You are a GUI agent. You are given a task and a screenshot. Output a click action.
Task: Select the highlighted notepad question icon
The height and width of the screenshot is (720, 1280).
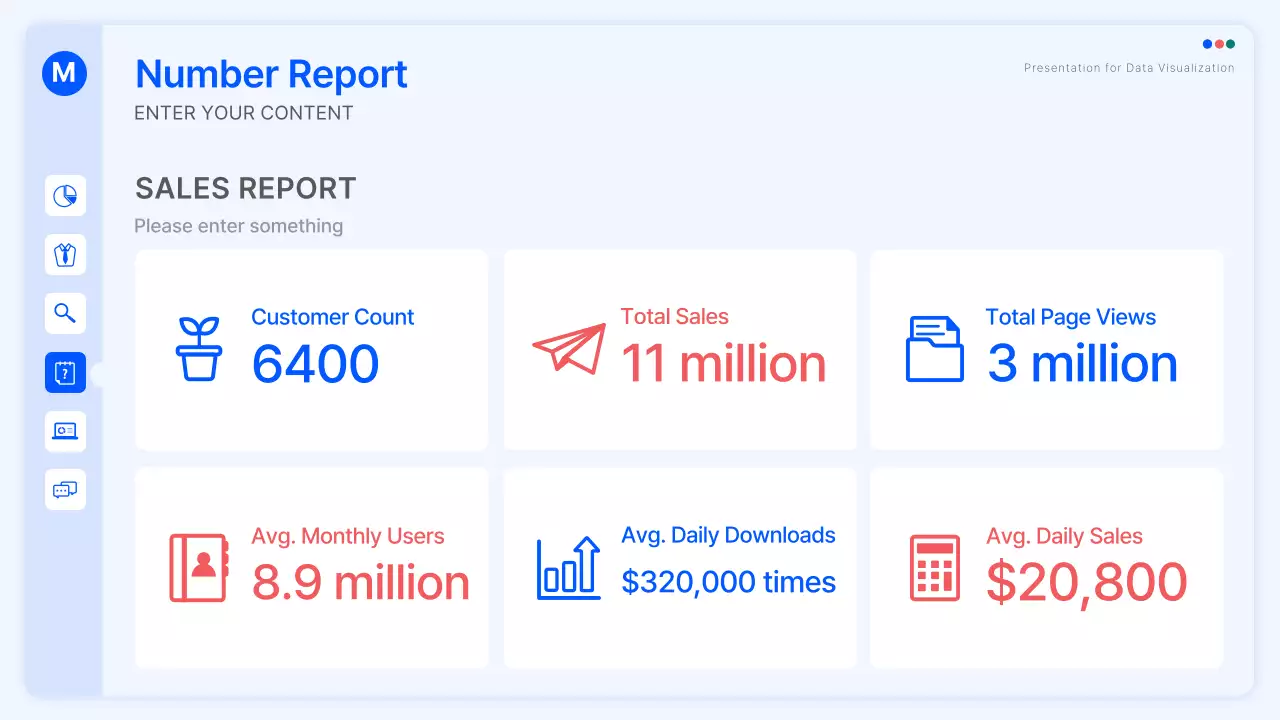click(x=65, y=373)
